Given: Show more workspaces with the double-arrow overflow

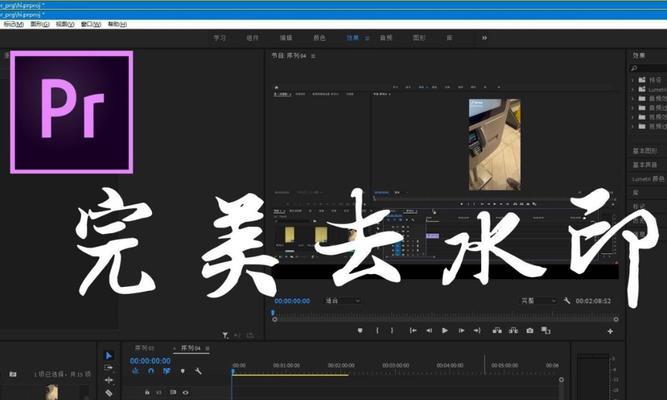Looking at the screenshot, I should click(x=484, y=38).
